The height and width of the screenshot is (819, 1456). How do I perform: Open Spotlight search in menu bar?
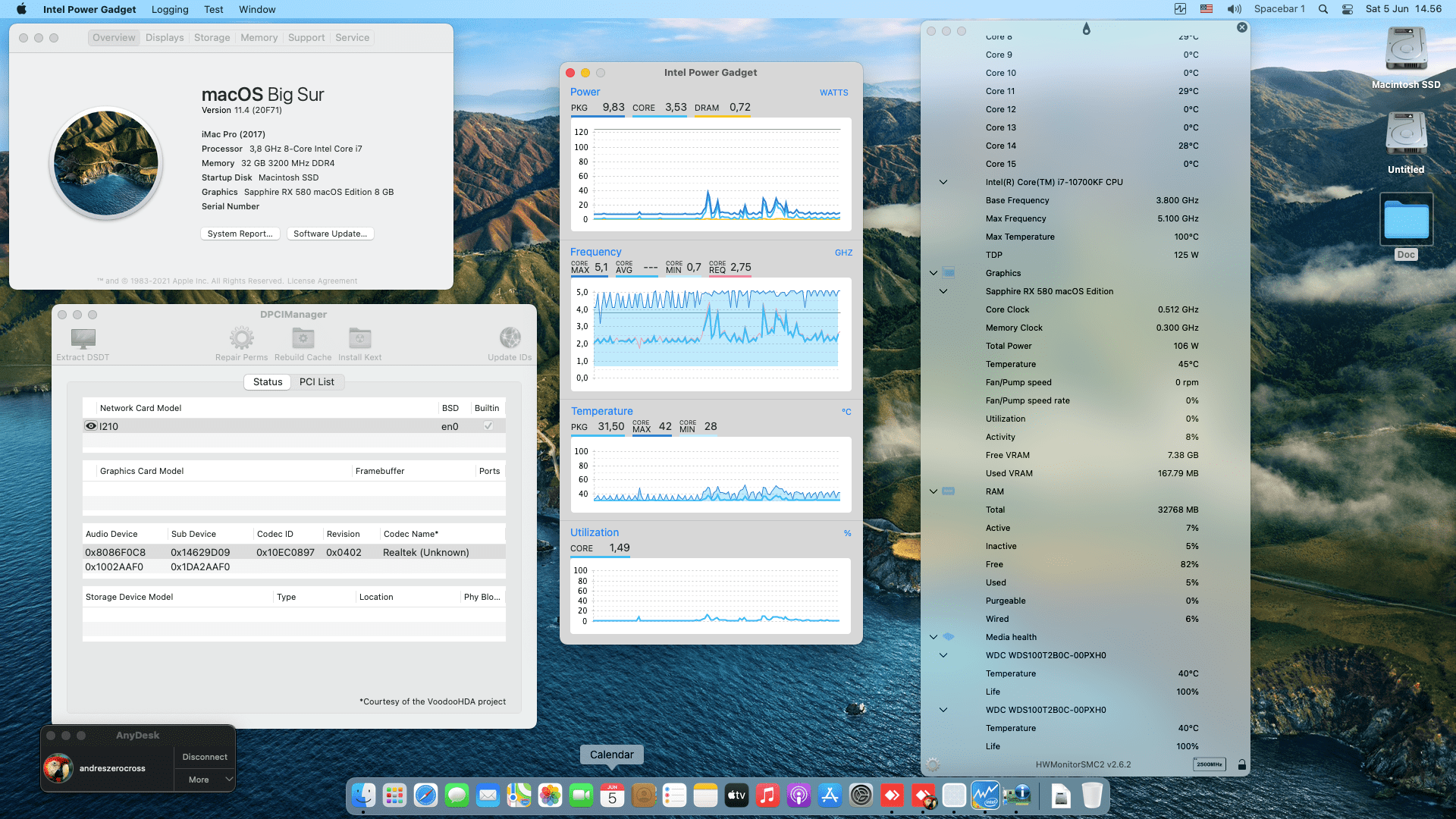click(1323, 9)
